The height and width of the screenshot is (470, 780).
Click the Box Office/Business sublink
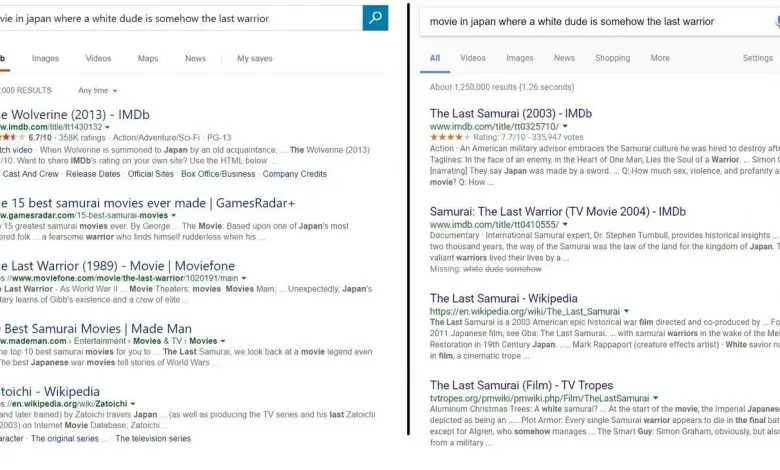click(218, 174)
